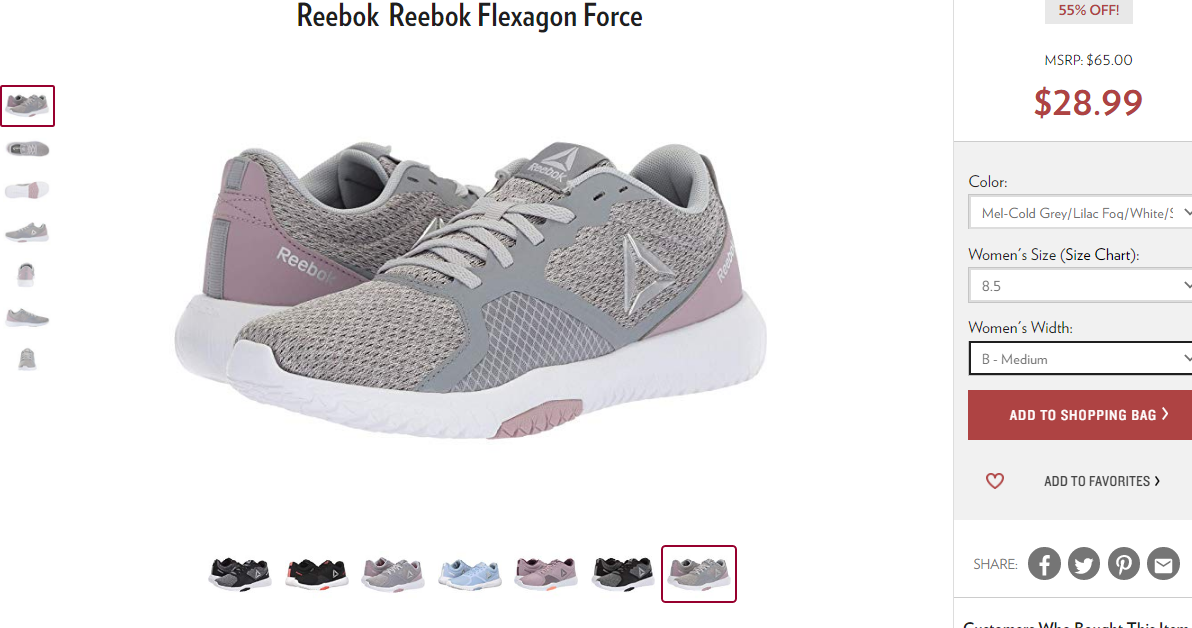Share product via email icon
Image resolution: width=1192 pixels, height=628 pixels.
[1163, 564]
